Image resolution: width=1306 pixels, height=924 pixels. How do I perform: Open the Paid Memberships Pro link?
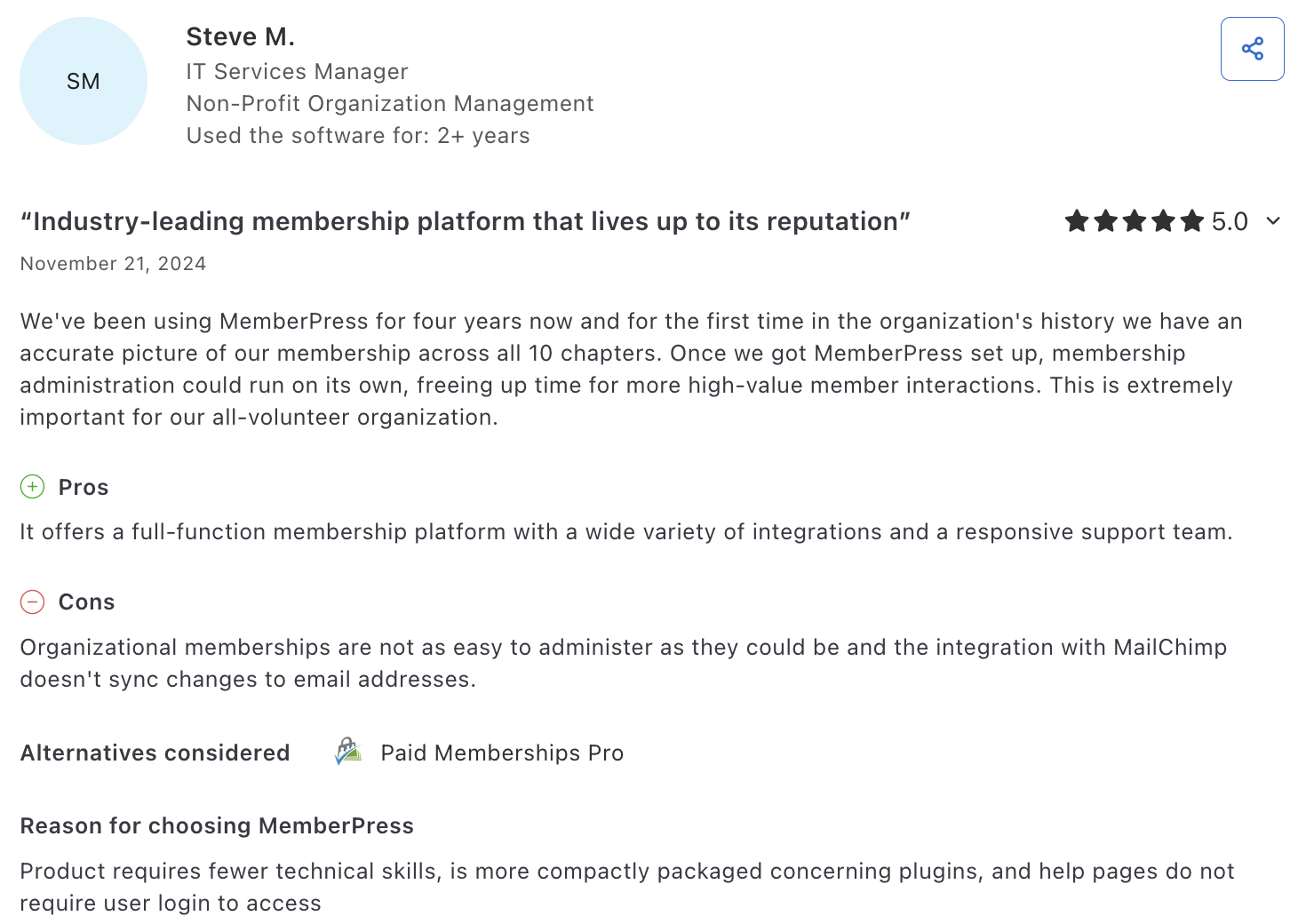click(502, 753)
